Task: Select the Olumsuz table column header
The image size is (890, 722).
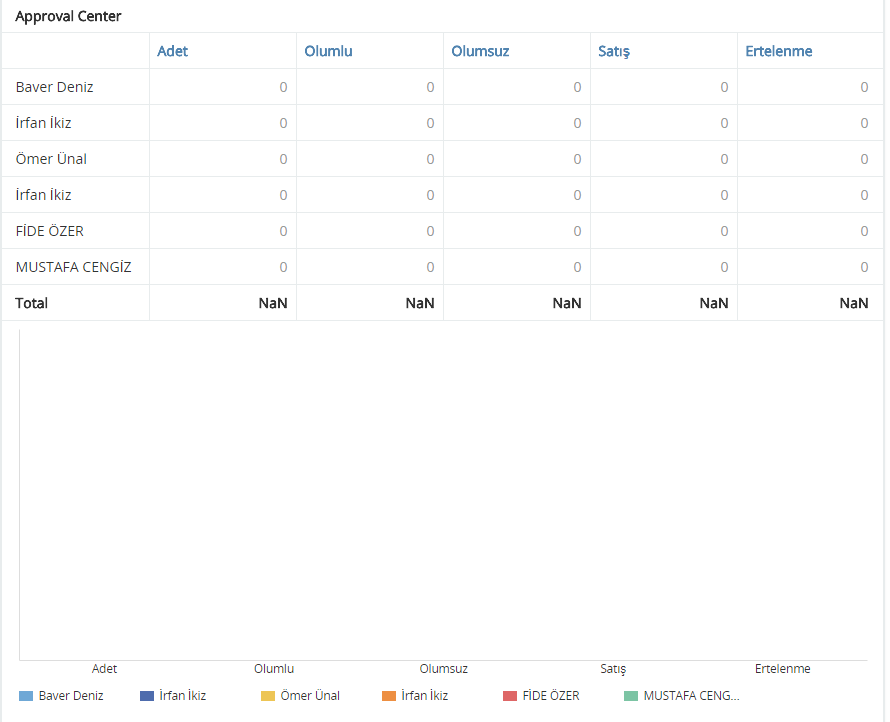Action: tap(480, 51)
